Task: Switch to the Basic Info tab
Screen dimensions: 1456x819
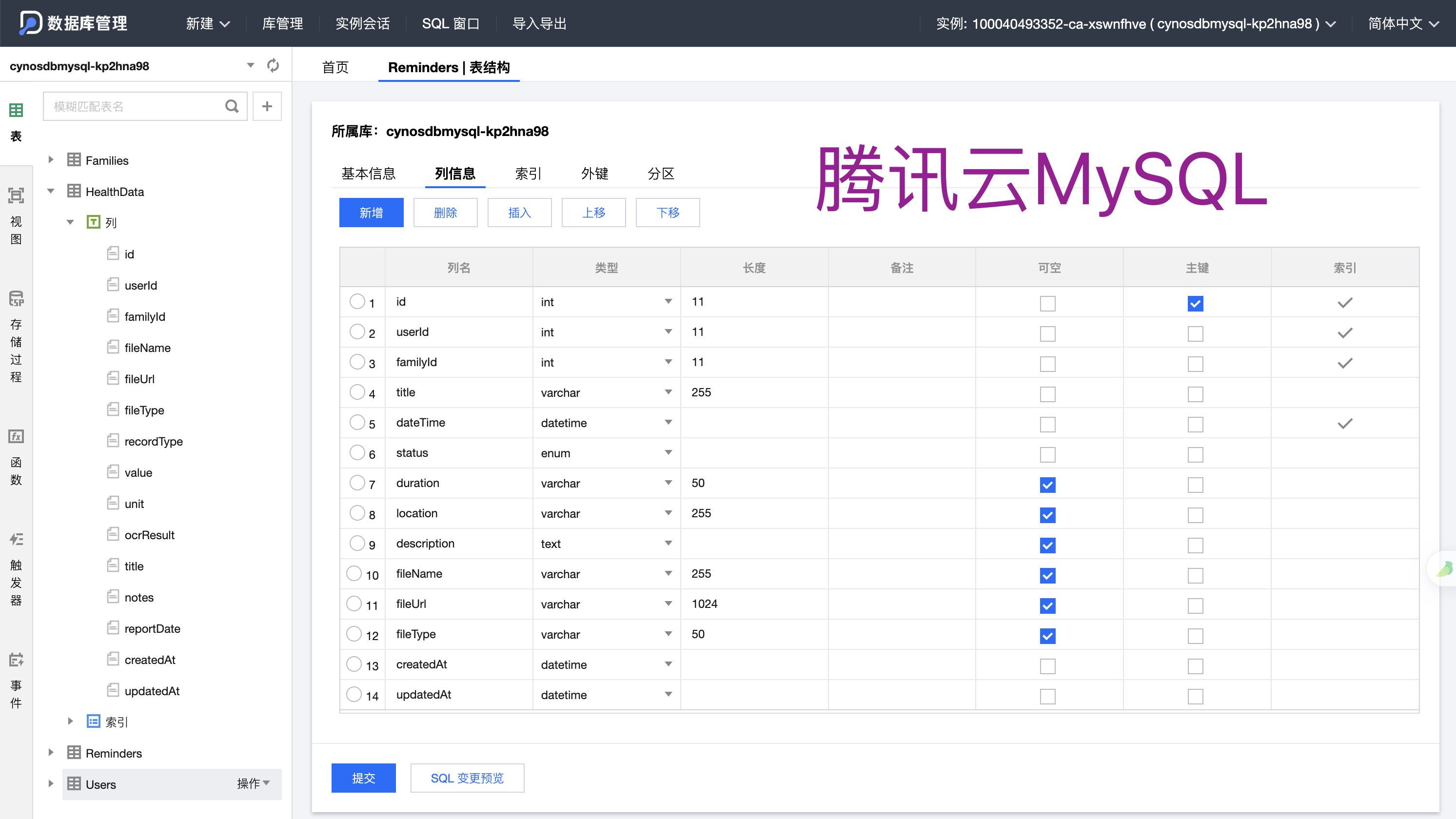Action: [x=369, y=174]
